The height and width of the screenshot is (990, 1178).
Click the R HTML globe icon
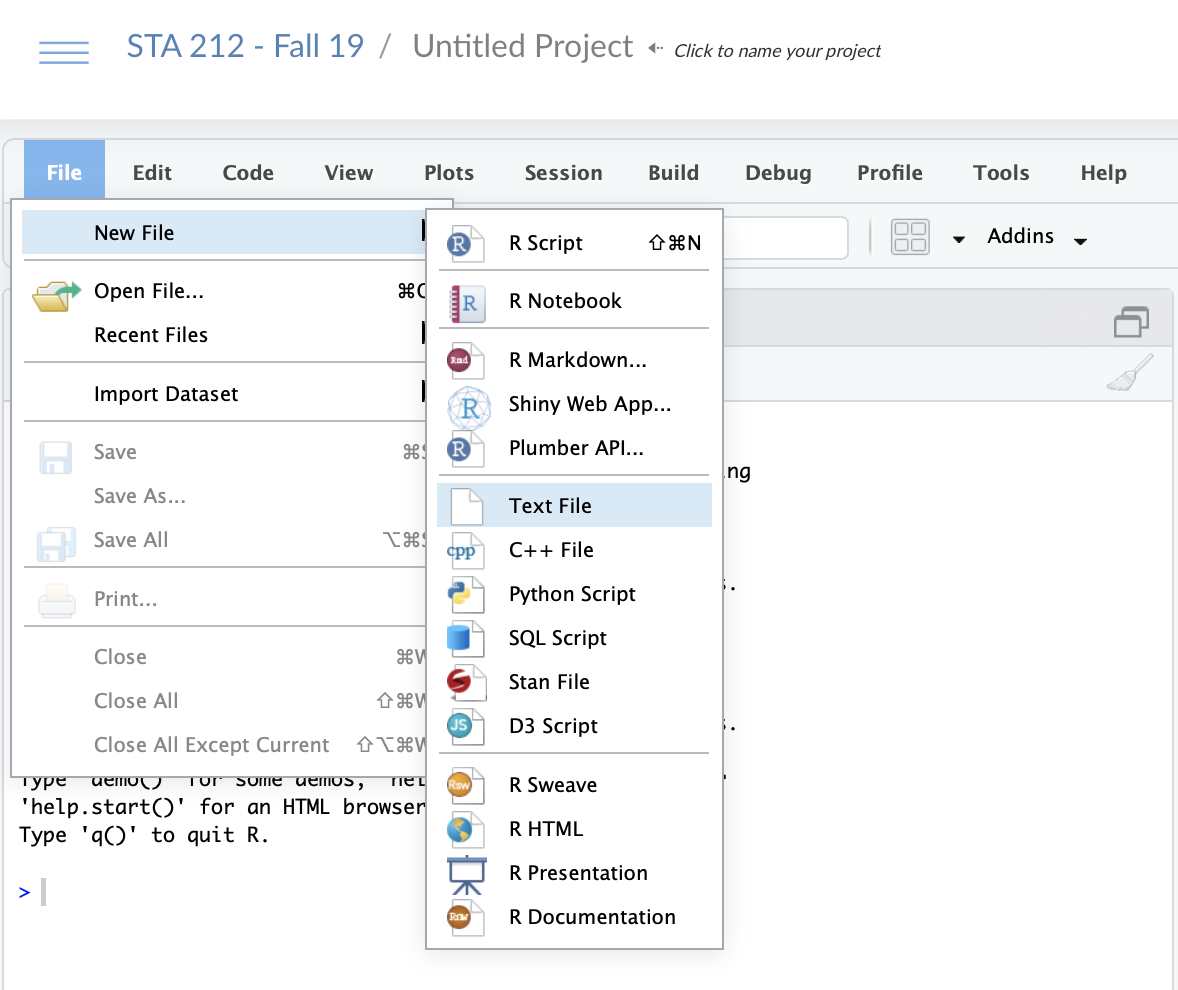465,829
